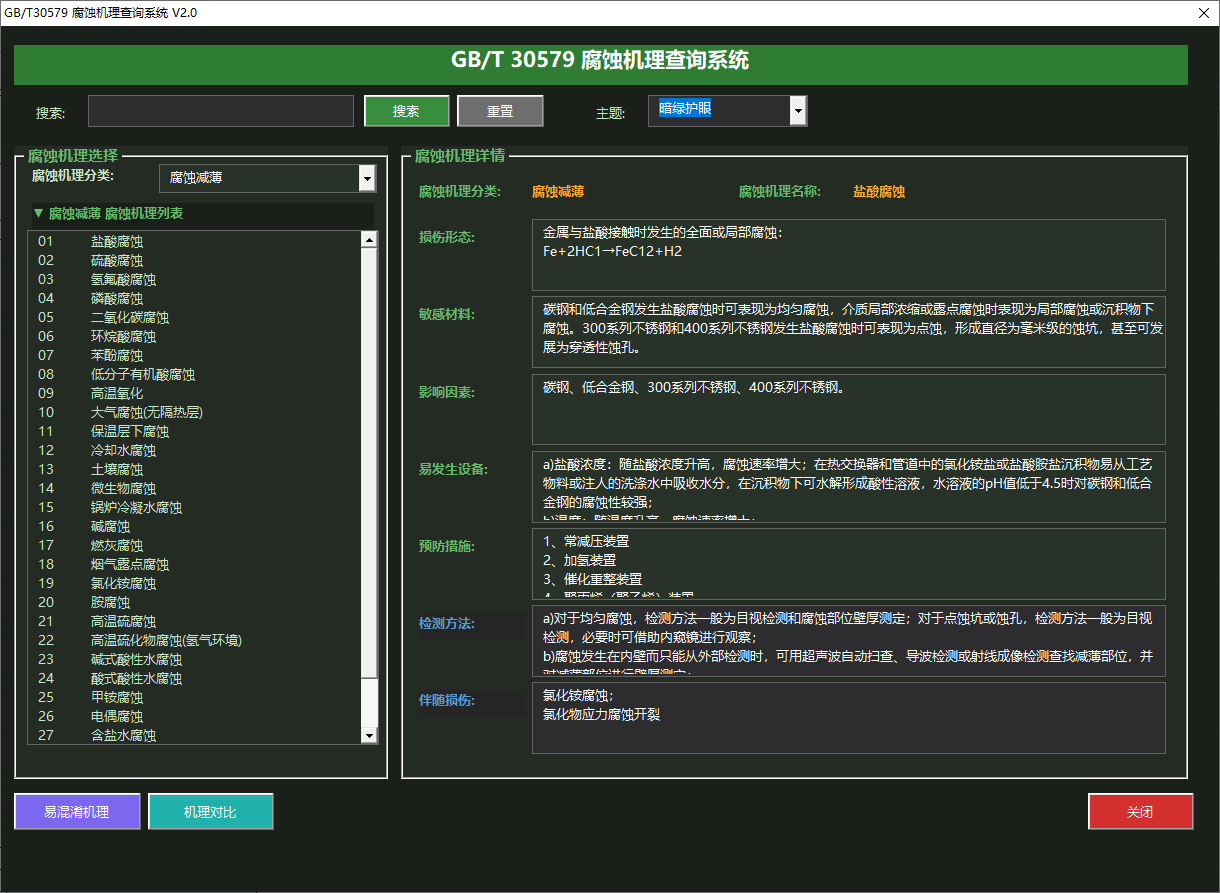The height and width of the screenshot is (893, 1220).
Task: Select 04 磷酸腐蚀 in the list
Action: pyautogui.click(x=195, y=298)
